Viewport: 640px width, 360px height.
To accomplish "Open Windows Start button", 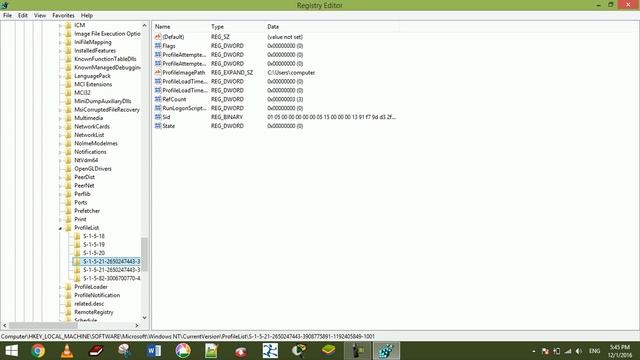I will (x=11, y=351).
